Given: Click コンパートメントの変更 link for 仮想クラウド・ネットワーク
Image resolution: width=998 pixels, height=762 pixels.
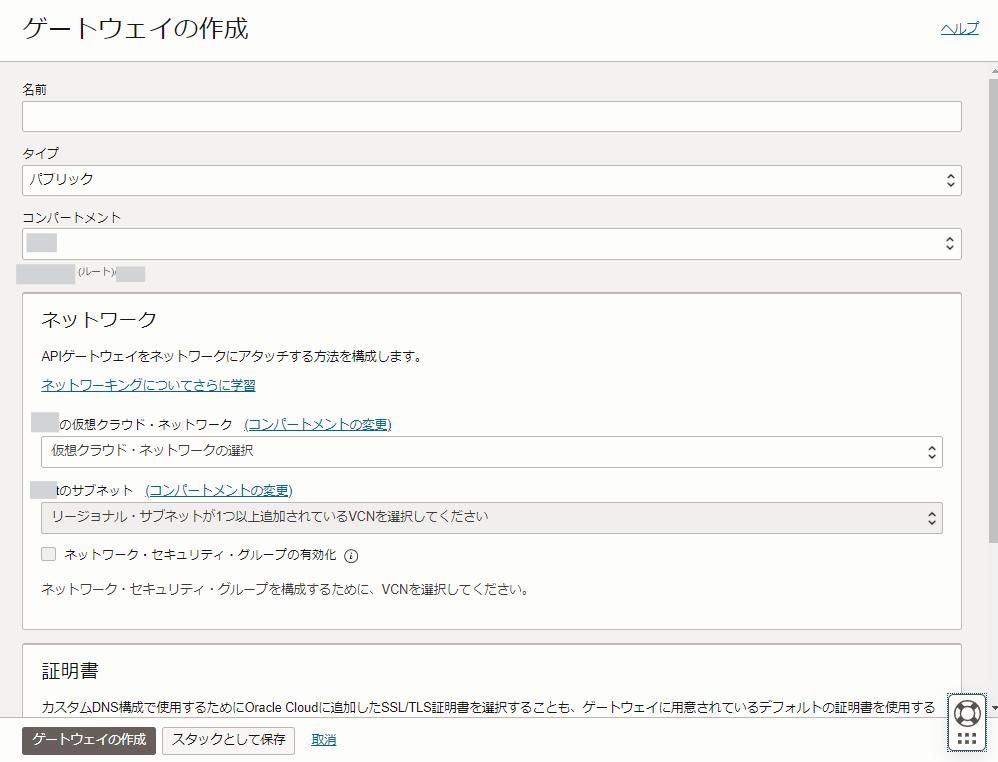Looking at the screenshot, I should tap(318, 425).
